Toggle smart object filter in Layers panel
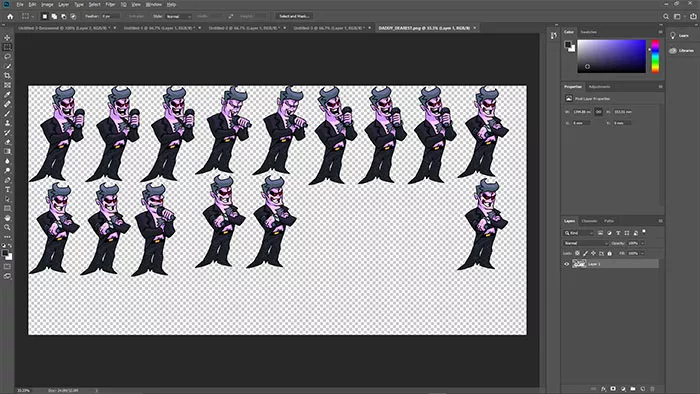The width and height of the screenshot is (700, 394). [x=635, y=233]
